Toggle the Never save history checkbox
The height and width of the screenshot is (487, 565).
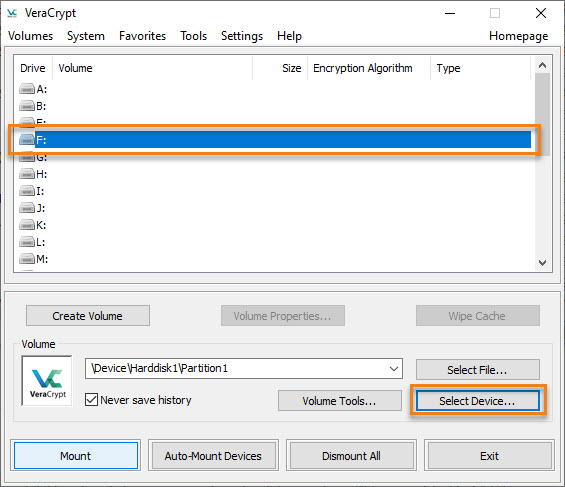pos(91,400)
